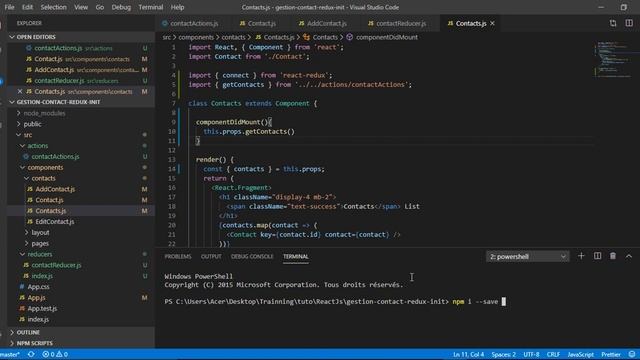Open changes compare icon in editor toolbar
640x360 pixels.
pos(613,23)
